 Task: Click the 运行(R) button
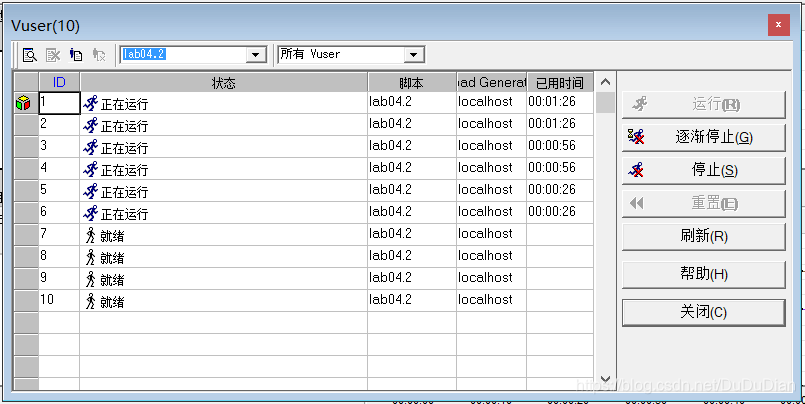click(703, 105)
